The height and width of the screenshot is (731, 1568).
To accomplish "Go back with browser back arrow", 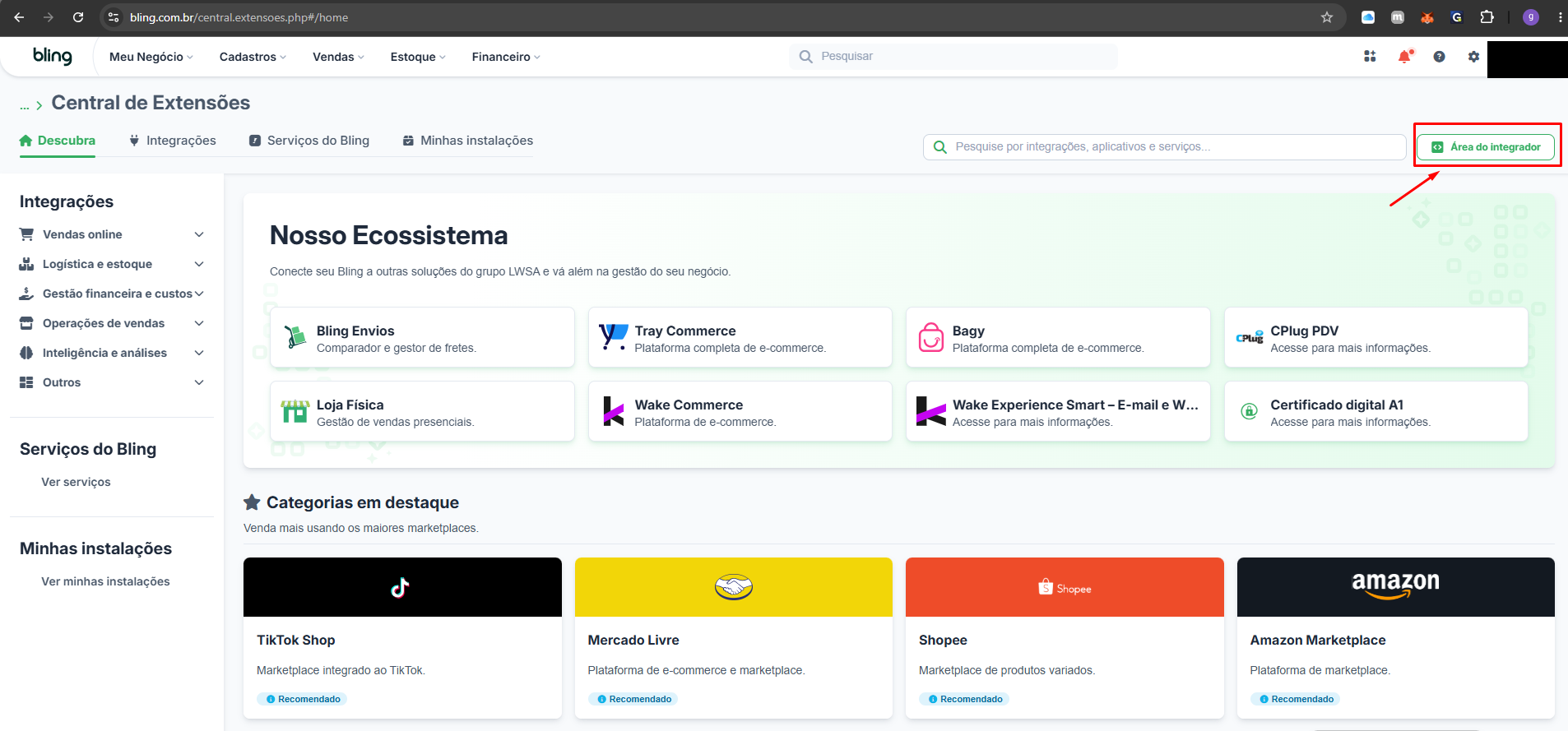I will (19, 17).
